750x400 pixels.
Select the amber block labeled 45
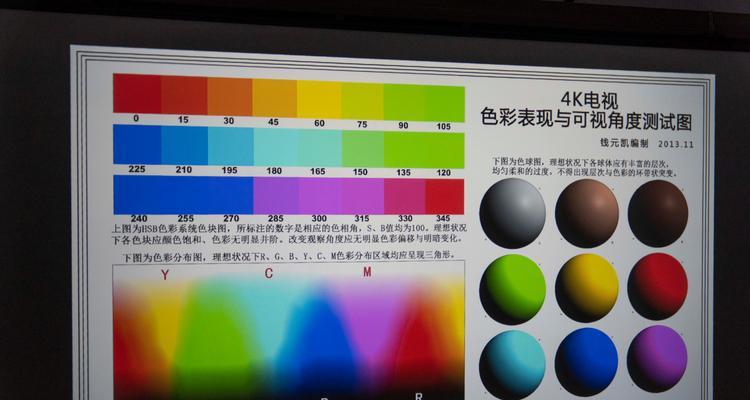coord(275,99)
